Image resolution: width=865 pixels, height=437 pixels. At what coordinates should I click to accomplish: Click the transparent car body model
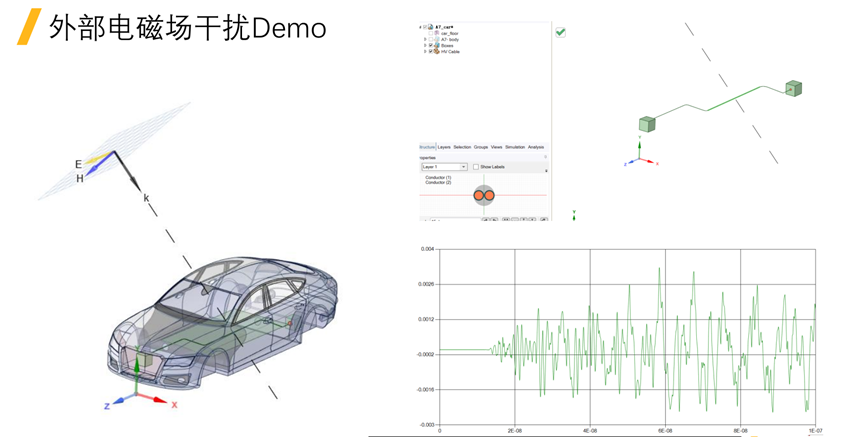(223, 323)
